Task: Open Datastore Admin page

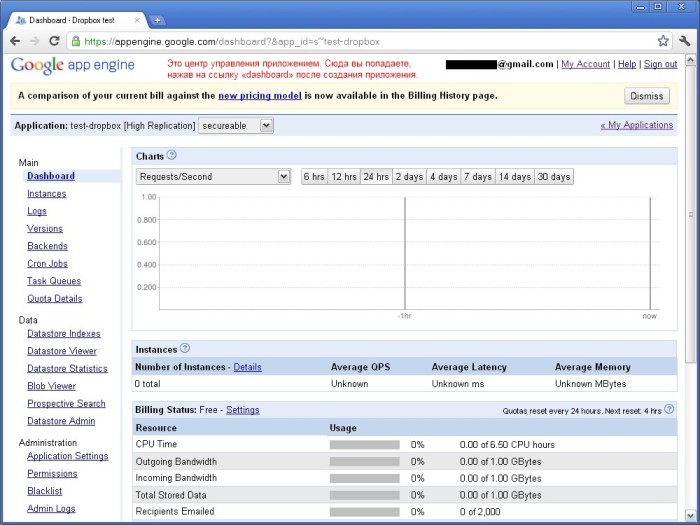Action: [x=61, y=421]
